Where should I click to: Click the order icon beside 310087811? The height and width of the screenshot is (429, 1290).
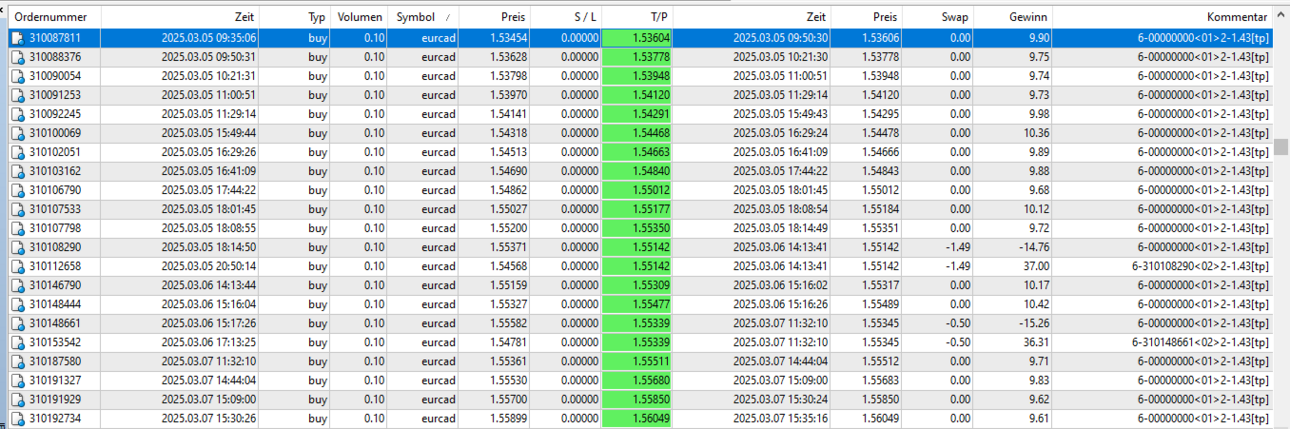17,38
